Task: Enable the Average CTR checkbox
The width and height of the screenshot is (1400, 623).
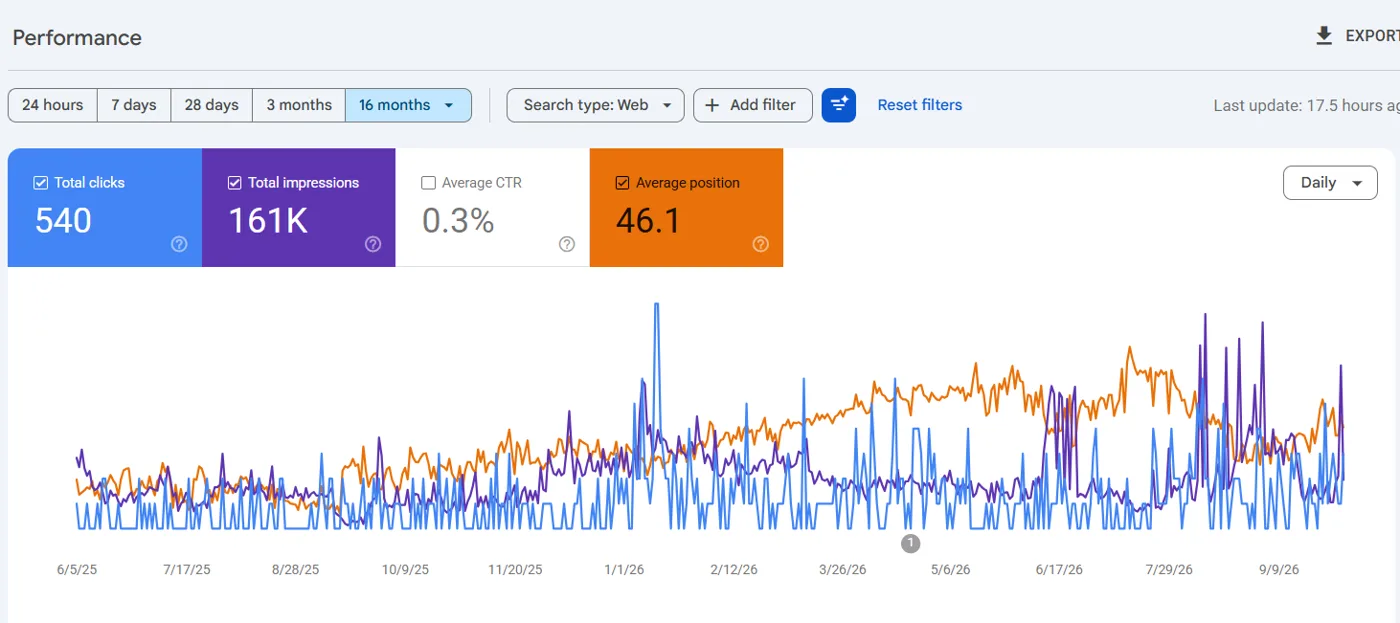Action: click(x=429, y=183)
